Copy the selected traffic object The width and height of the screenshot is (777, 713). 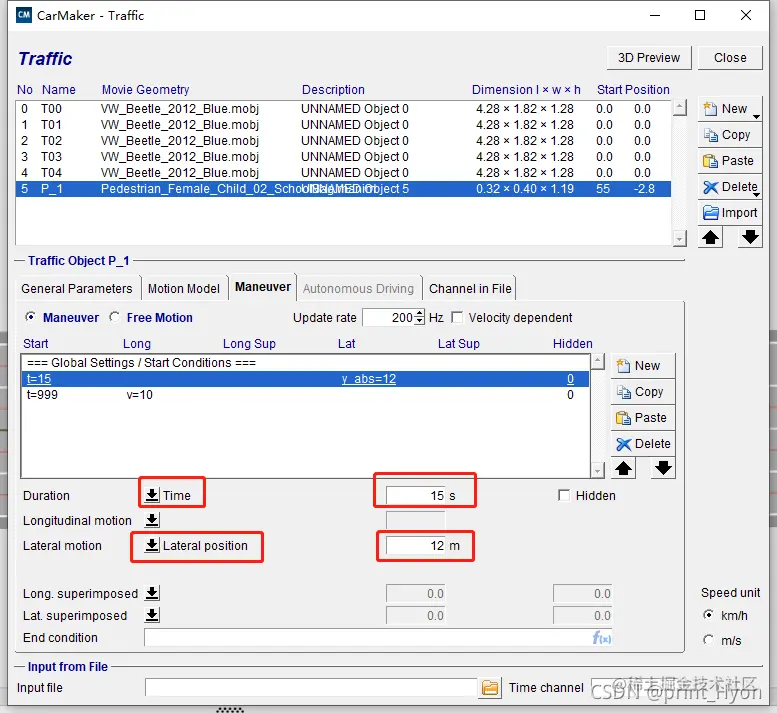pyautogui.click(x=729, y=135)
